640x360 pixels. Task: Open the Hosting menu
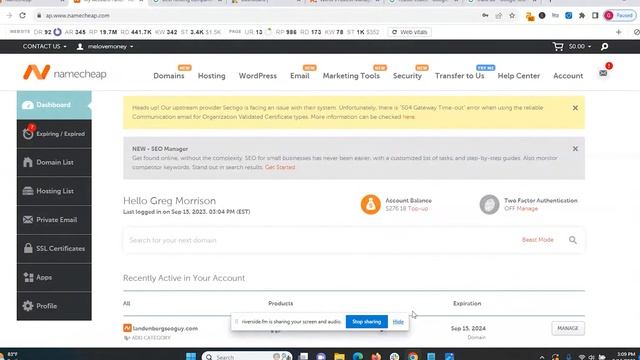(x=211, y=76)
